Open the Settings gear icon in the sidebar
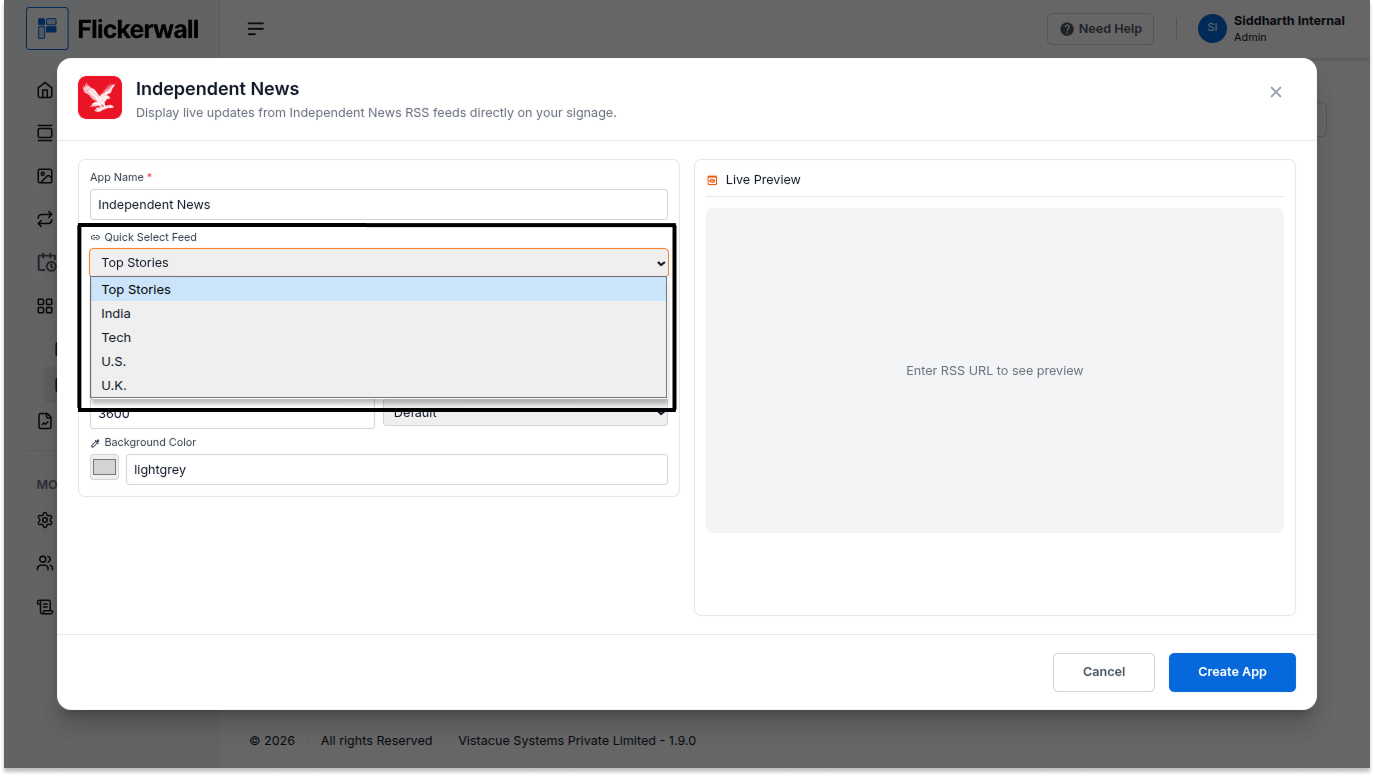The image size is (1374, 776). coord(45,520)
